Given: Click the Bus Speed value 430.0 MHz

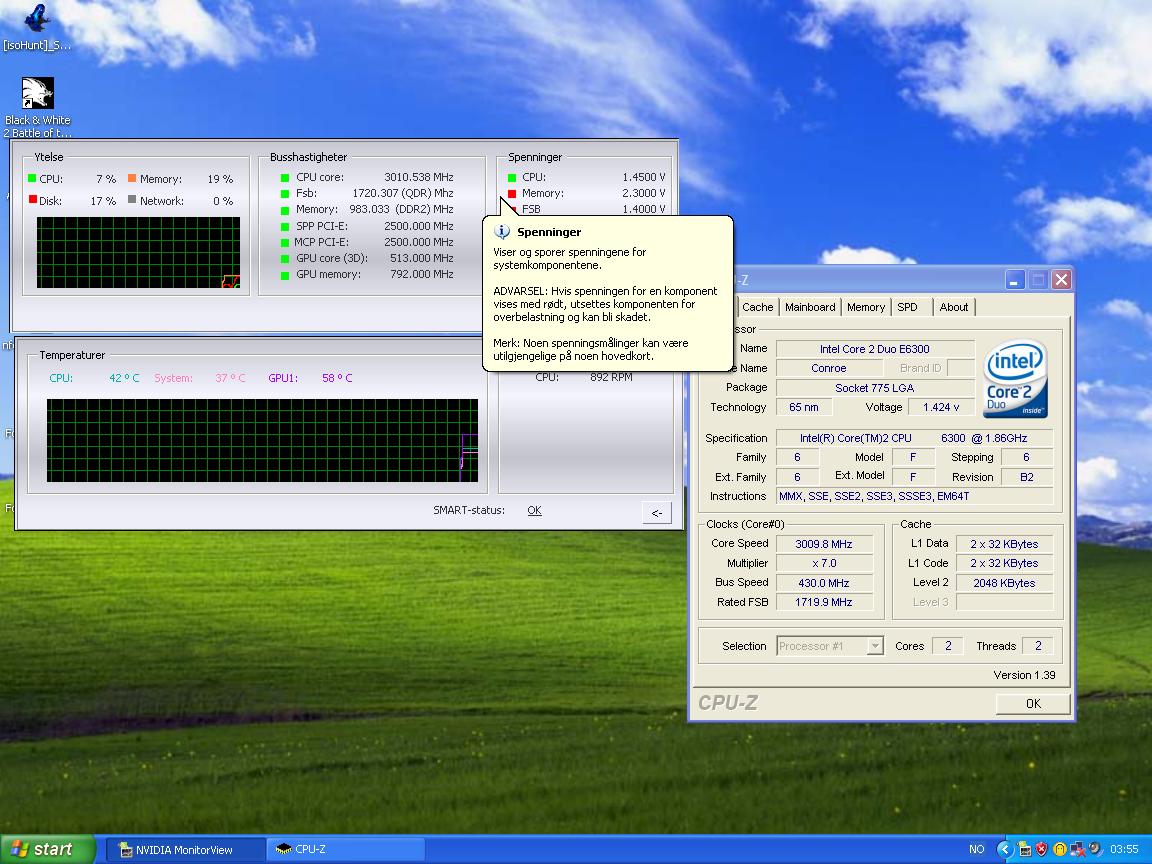Looking at the screenshot, I should click(x=824, y=583).
